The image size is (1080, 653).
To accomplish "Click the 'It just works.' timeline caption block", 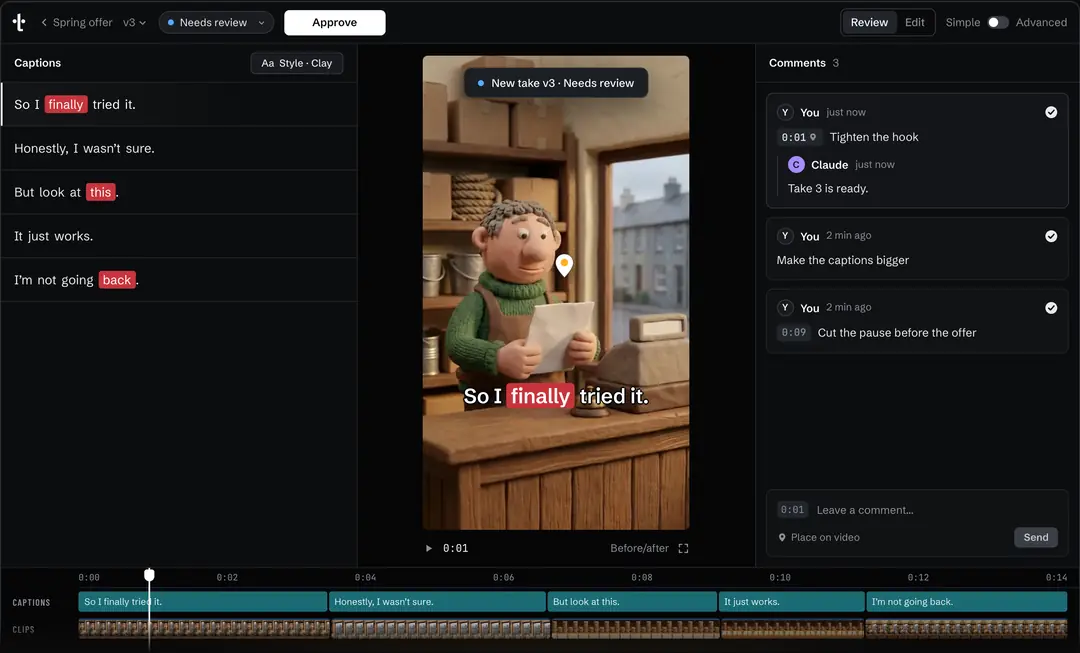I will coord(791,602).
